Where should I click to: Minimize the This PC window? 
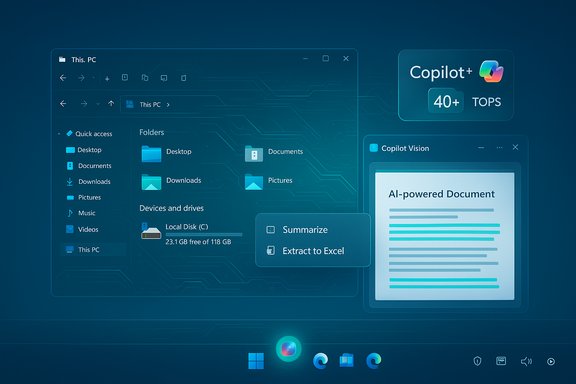click(305, 59)
